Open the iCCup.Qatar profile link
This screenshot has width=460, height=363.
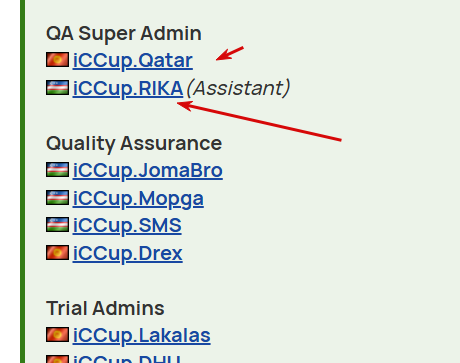tap(133, 60)
